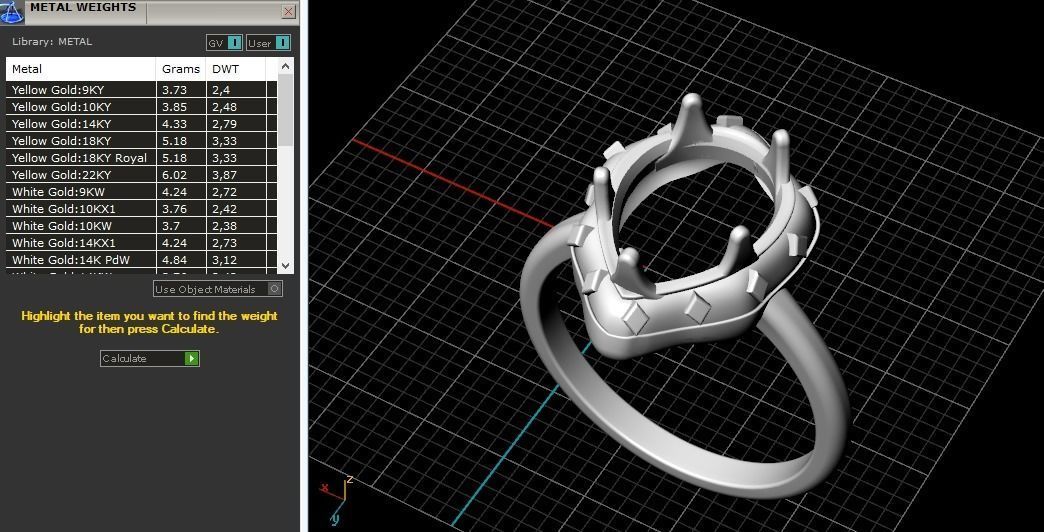Sort by the Metal column header
The width and height of the screenshot is (1044, 532).
click(81, 69)
